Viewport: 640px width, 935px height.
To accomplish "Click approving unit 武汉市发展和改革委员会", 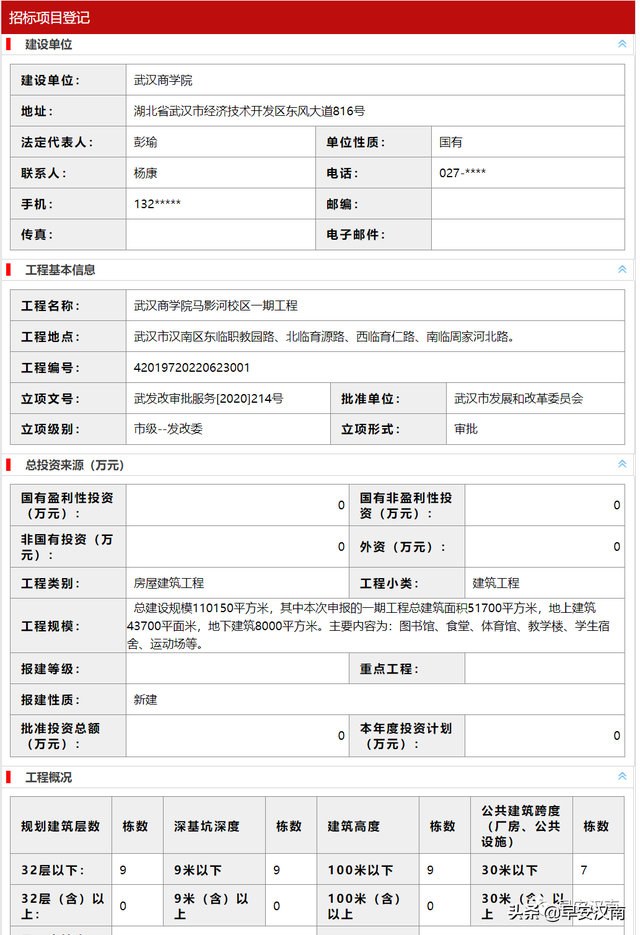I will pyautogui.click(x=518, y=398).
